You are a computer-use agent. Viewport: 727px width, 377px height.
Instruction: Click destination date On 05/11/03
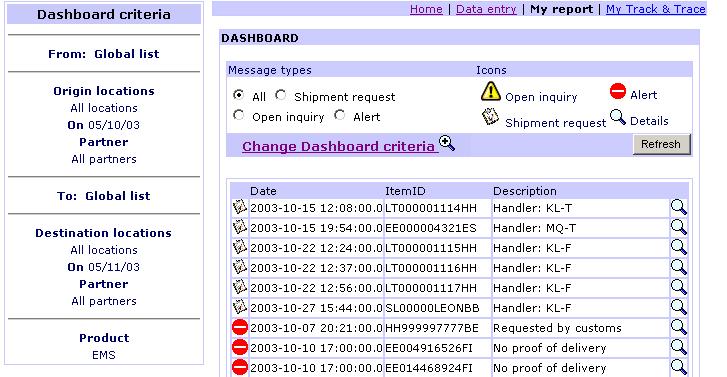[103, 267]
